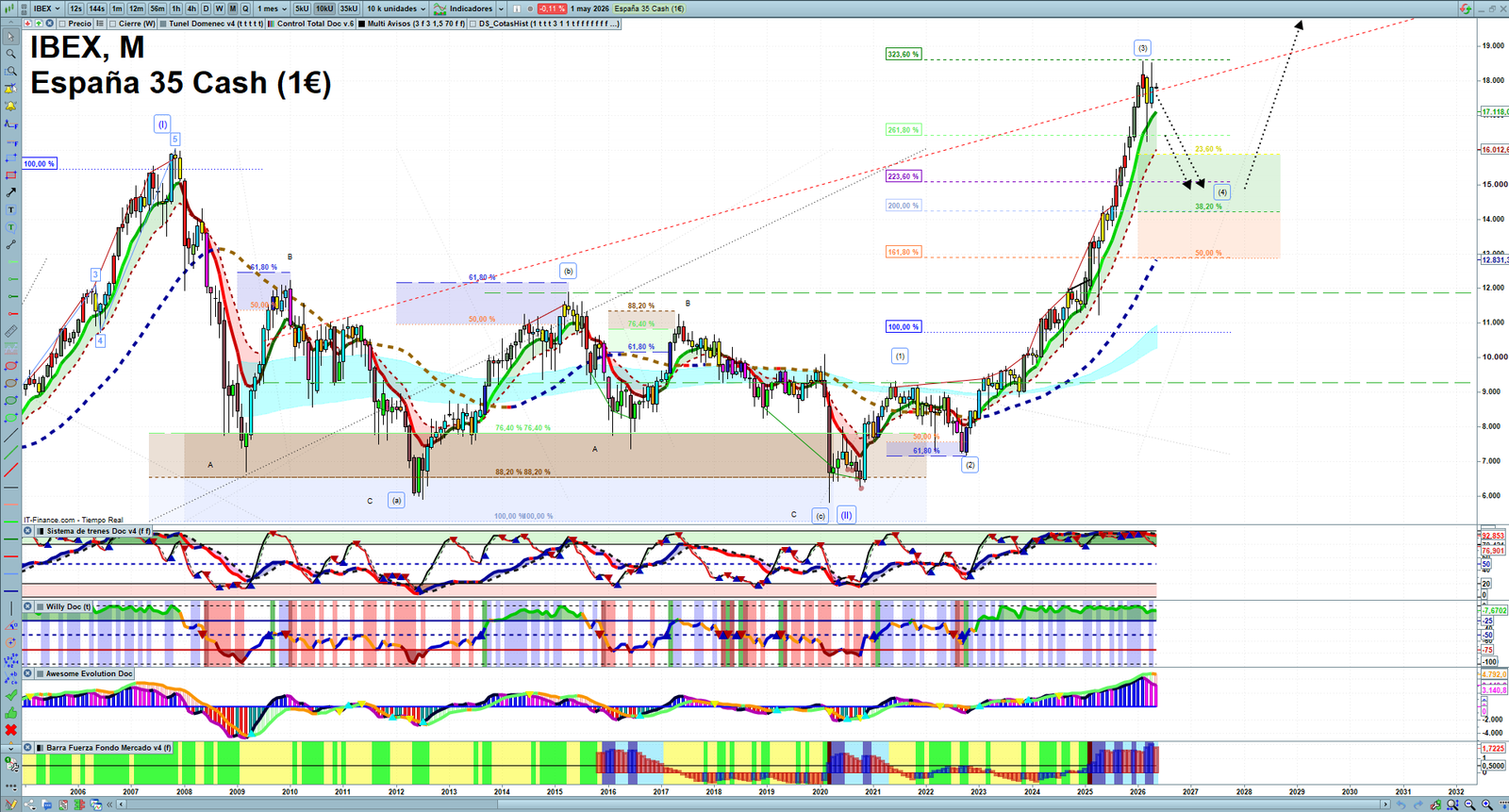The image size is (1509, 812).
Task: Pick the dark green horizontal line style
Action: (11, 539)
